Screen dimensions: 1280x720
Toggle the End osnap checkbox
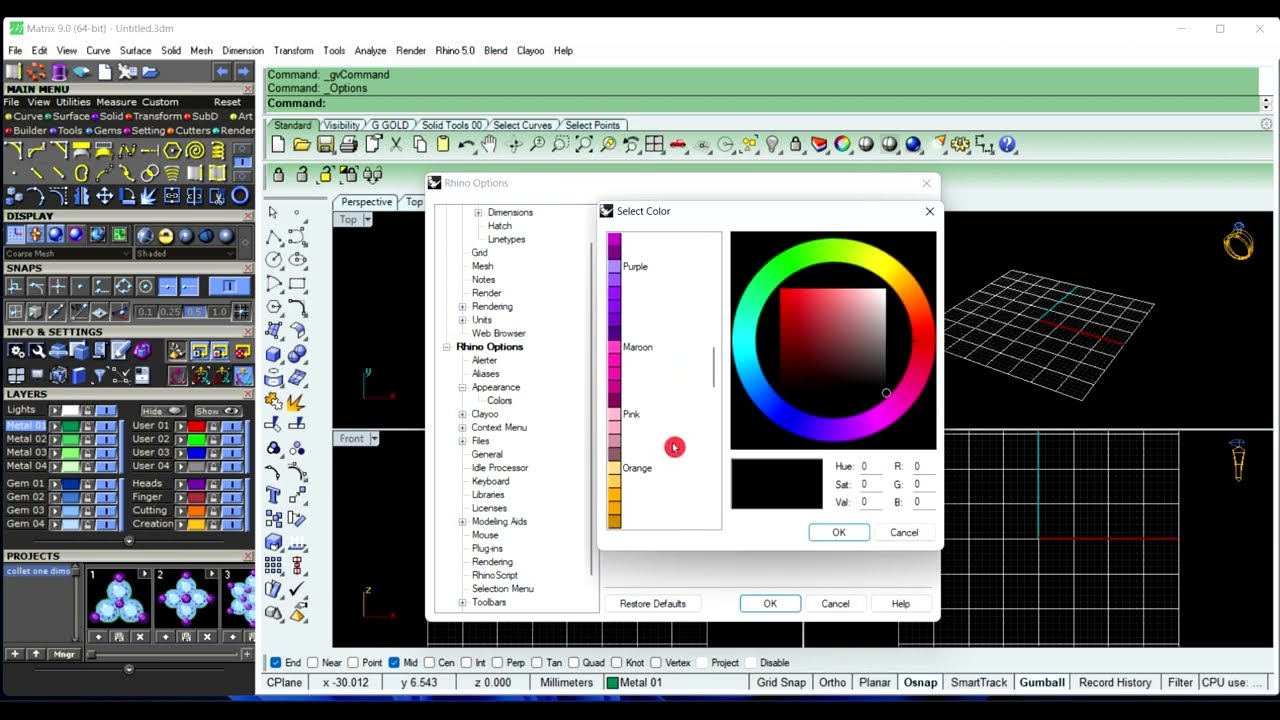(275, 662)
